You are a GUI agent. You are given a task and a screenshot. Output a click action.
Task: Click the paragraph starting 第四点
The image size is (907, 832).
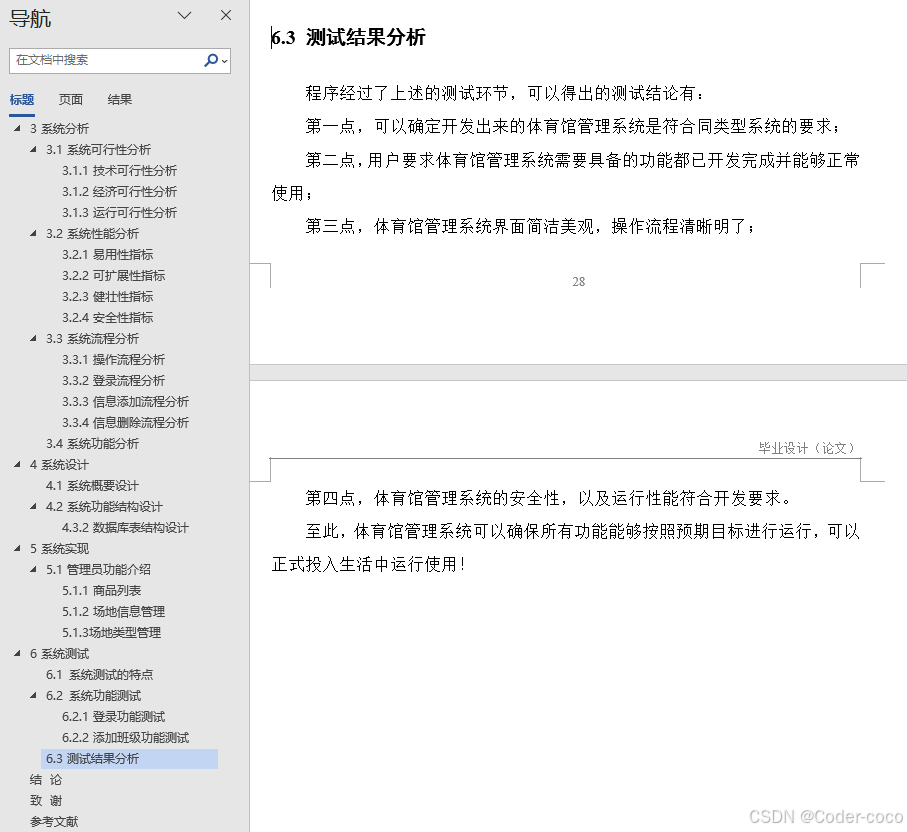click(x=548, y=498)
